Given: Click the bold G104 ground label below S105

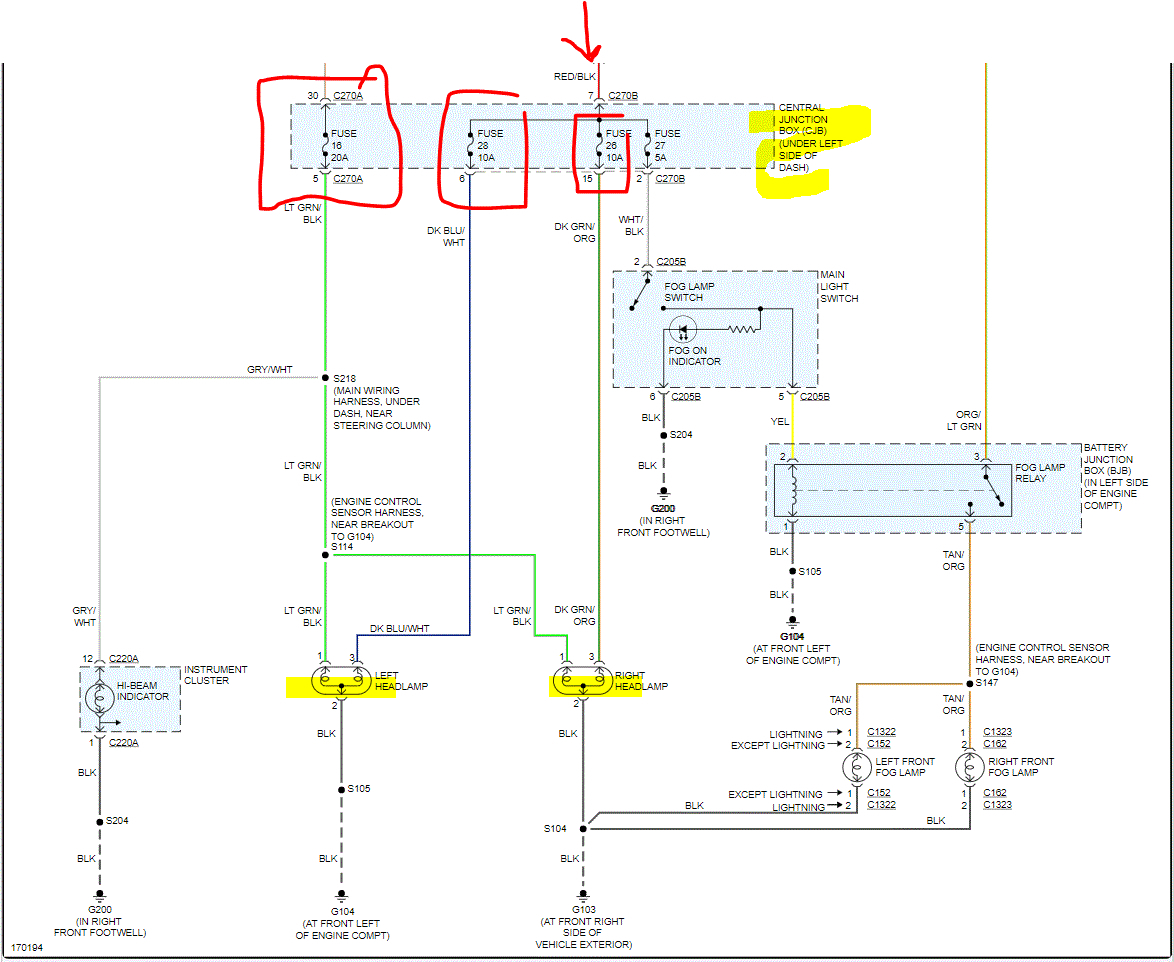Looking at the screenshot, I should (792, 636).
